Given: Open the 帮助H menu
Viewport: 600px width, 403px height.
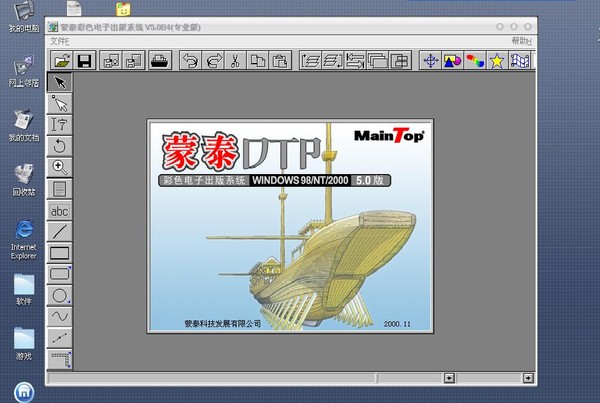Looking at the screenshot, I should (522, 41).
